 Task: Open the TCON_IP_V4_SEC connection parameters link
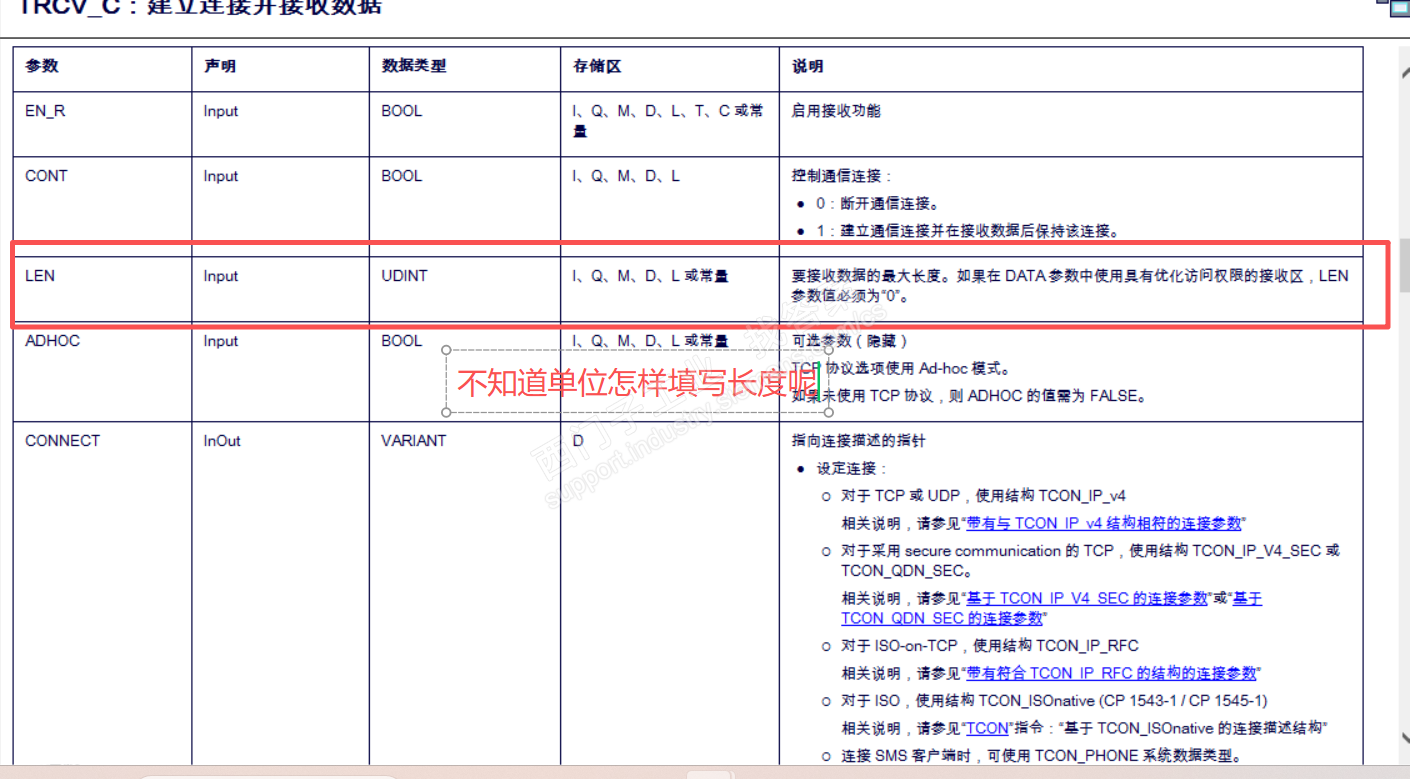coord(1087,598)
